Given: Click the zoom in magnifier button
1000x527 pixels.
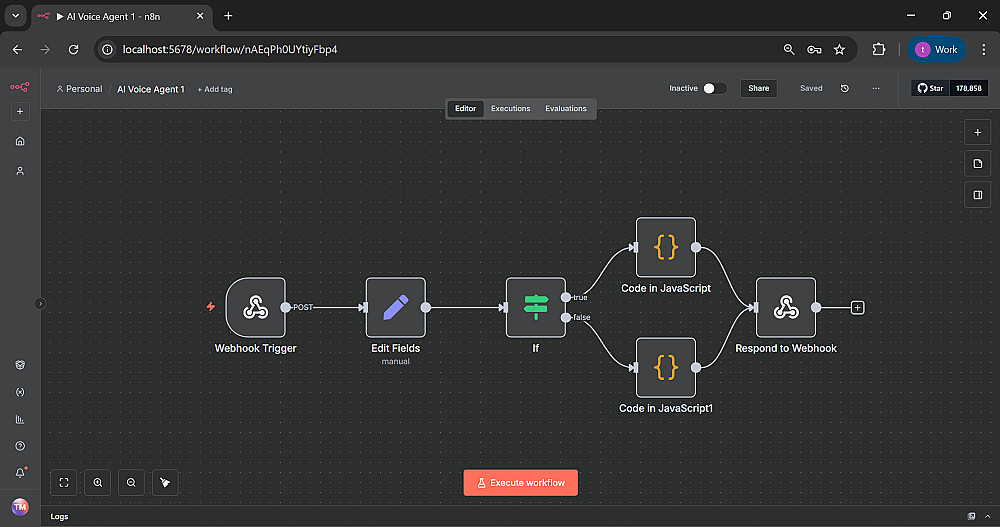Looking at the screenshot, I should (x=98, y=483).
